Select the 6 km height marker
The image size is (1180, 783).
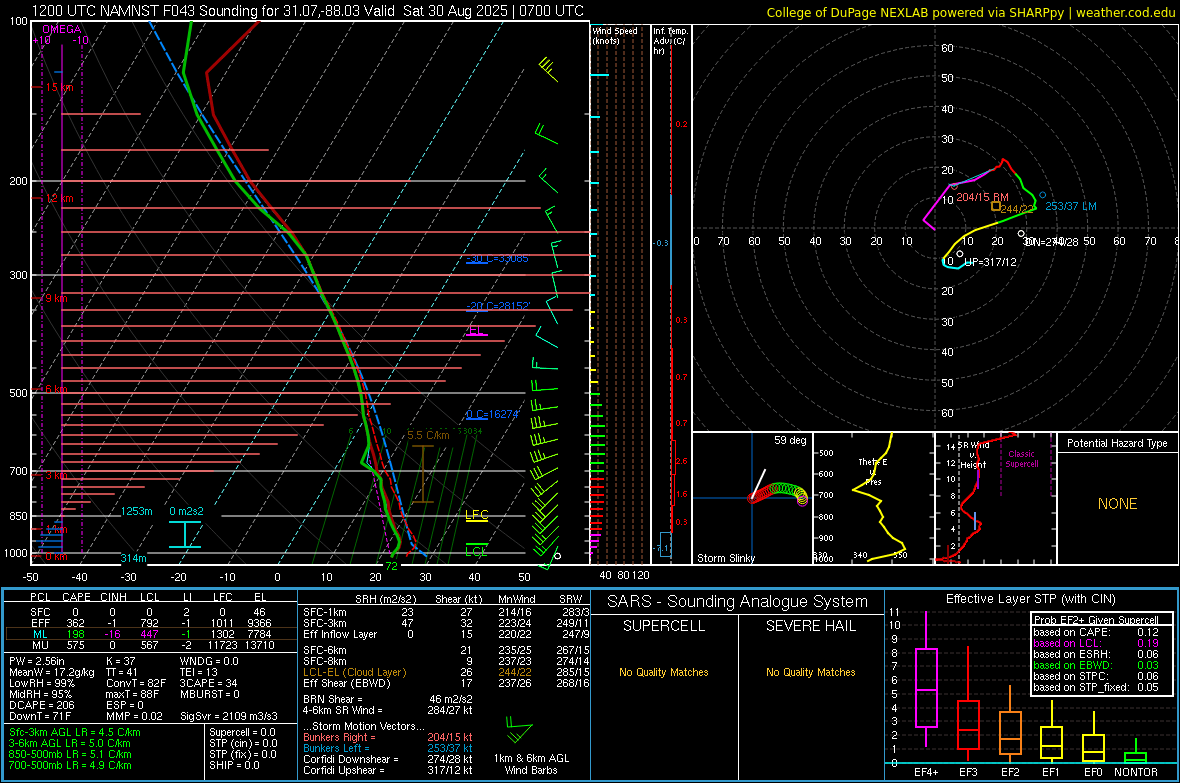click(56, 389)
